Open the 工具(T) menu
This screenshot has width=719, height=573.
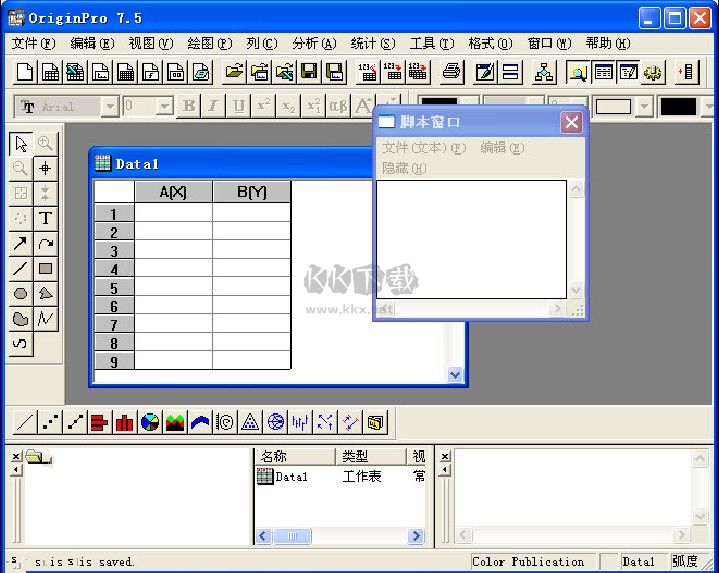point(431,43)
